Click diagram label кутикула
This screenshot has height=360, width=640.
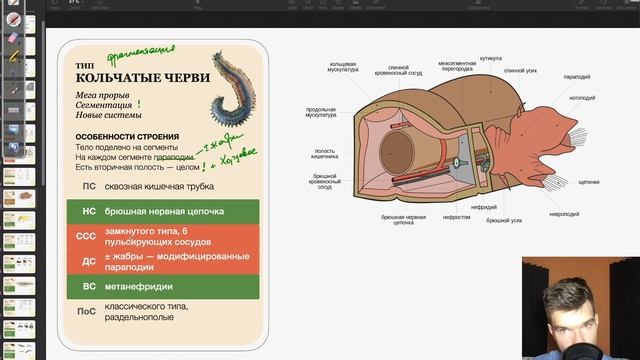click(x=491, y=58)
